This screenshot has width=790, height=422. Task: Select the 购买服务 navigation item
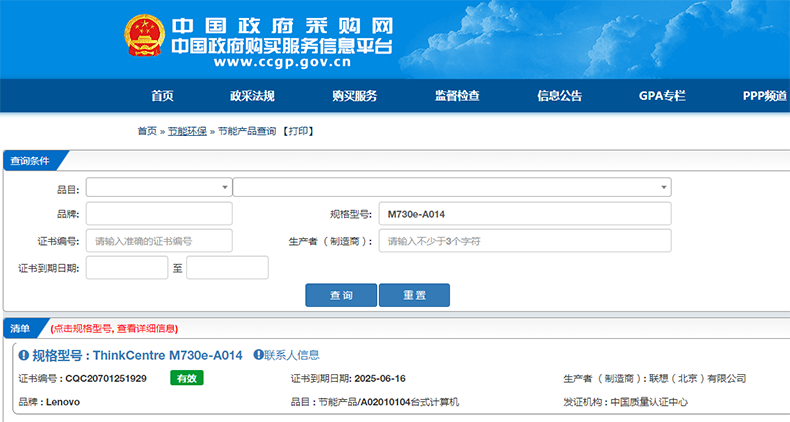354,96
